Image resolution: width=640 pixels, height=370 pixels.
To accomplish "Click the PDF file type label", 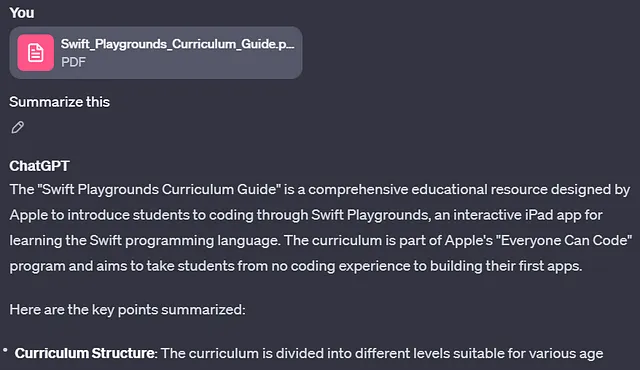I will [73, 62].
